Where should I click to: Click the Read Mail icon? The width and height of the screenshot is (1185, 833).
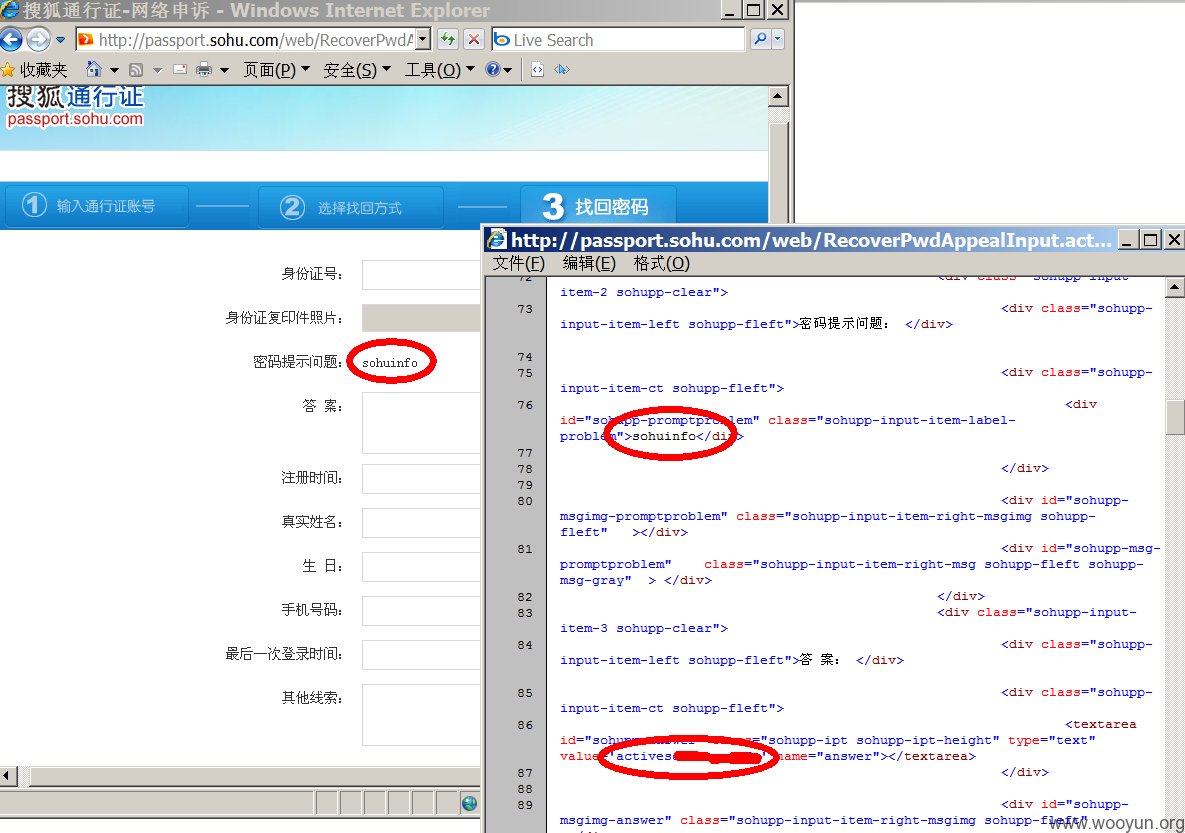point(180,70)
